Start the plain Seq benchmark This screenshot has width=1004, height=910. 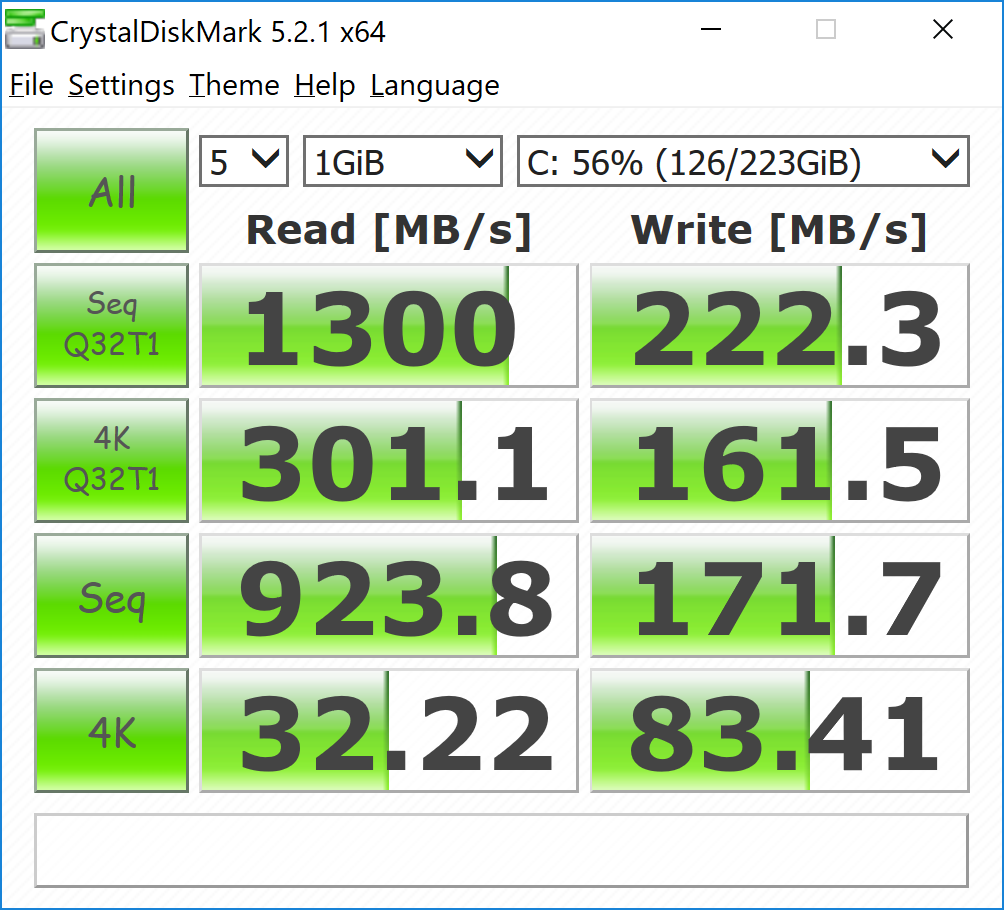111,596
